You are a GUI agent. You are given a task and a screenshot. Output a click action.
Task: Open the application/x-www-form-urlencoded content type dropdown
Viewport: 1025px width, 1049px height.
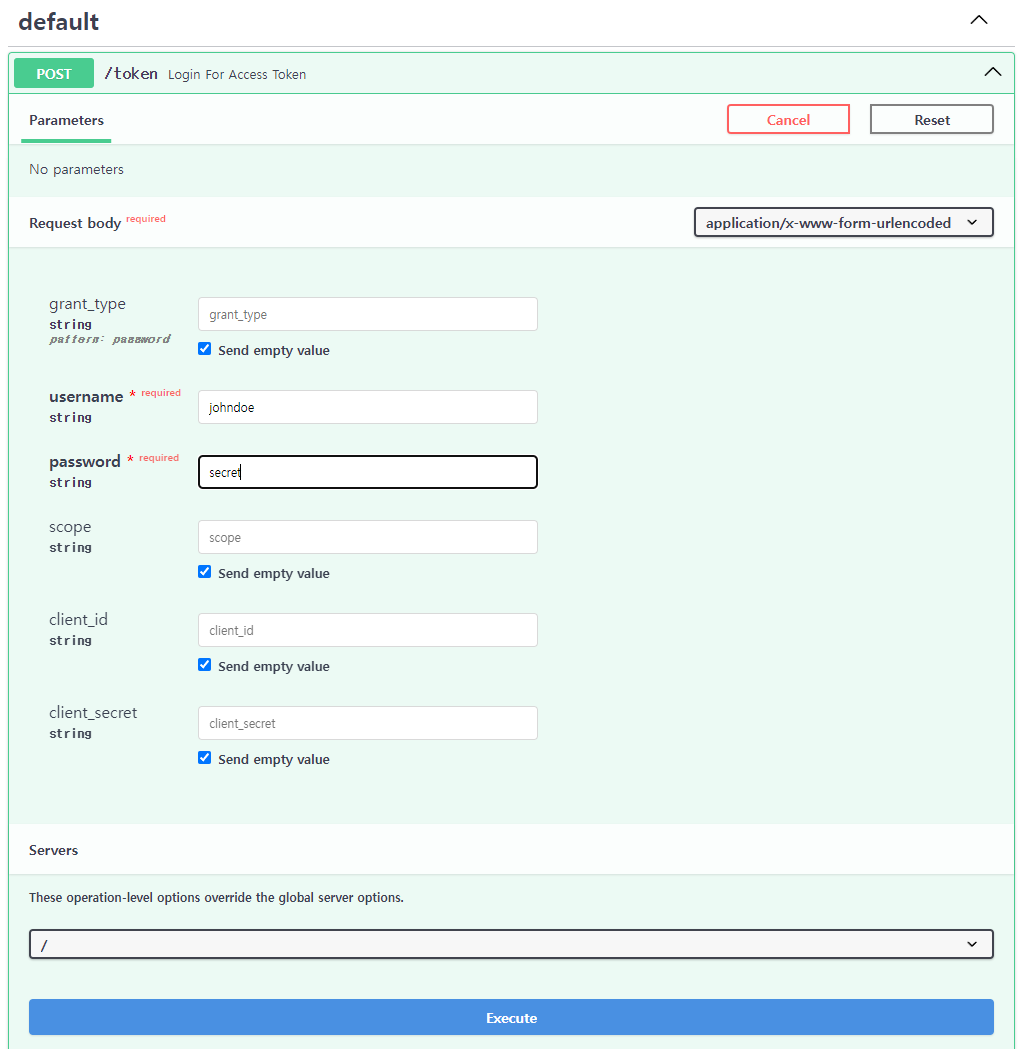pos(843,223)
